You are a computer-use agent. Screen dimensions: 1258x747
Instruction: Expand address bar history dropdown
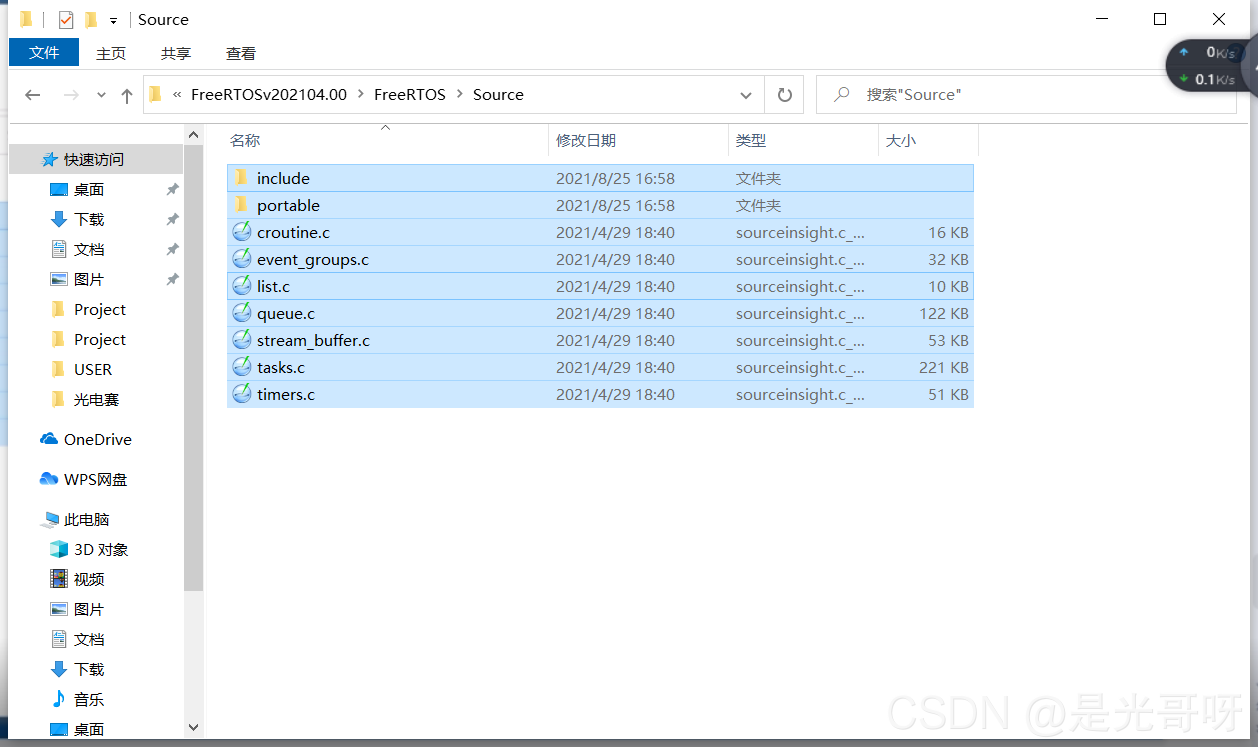click(x=746, y=95)
